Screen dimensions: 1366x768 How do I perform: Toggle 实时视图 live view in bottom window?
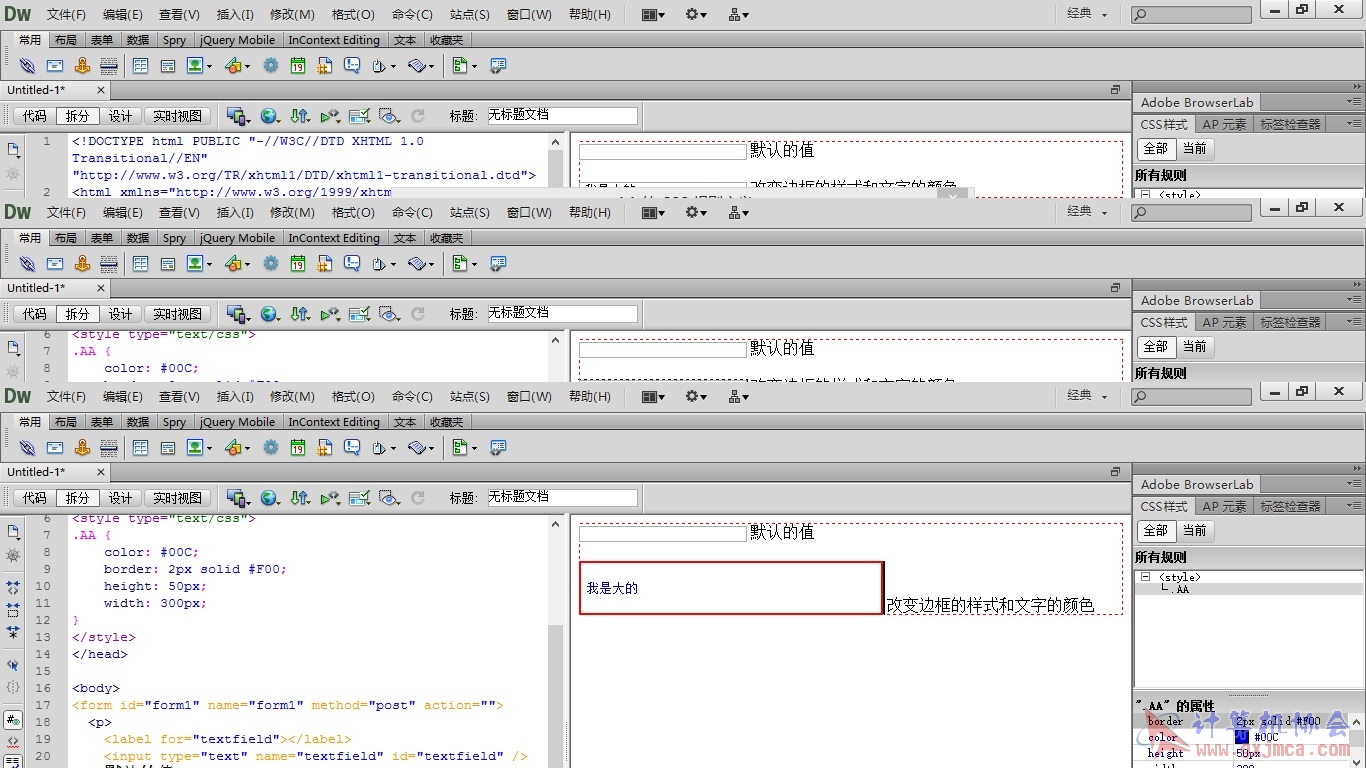click(x=177, y=497)
